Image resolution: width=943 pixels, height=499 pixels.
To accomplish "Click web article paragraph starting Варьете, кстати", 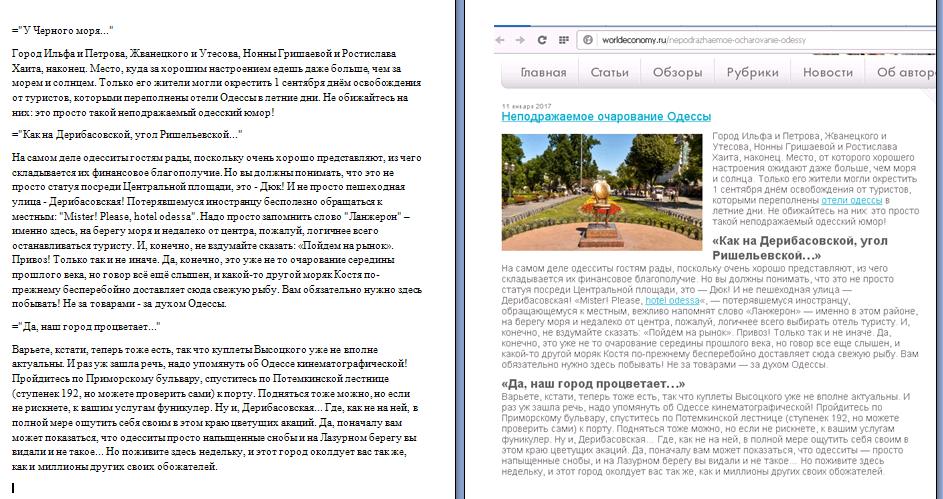I will tap(708, 434).
